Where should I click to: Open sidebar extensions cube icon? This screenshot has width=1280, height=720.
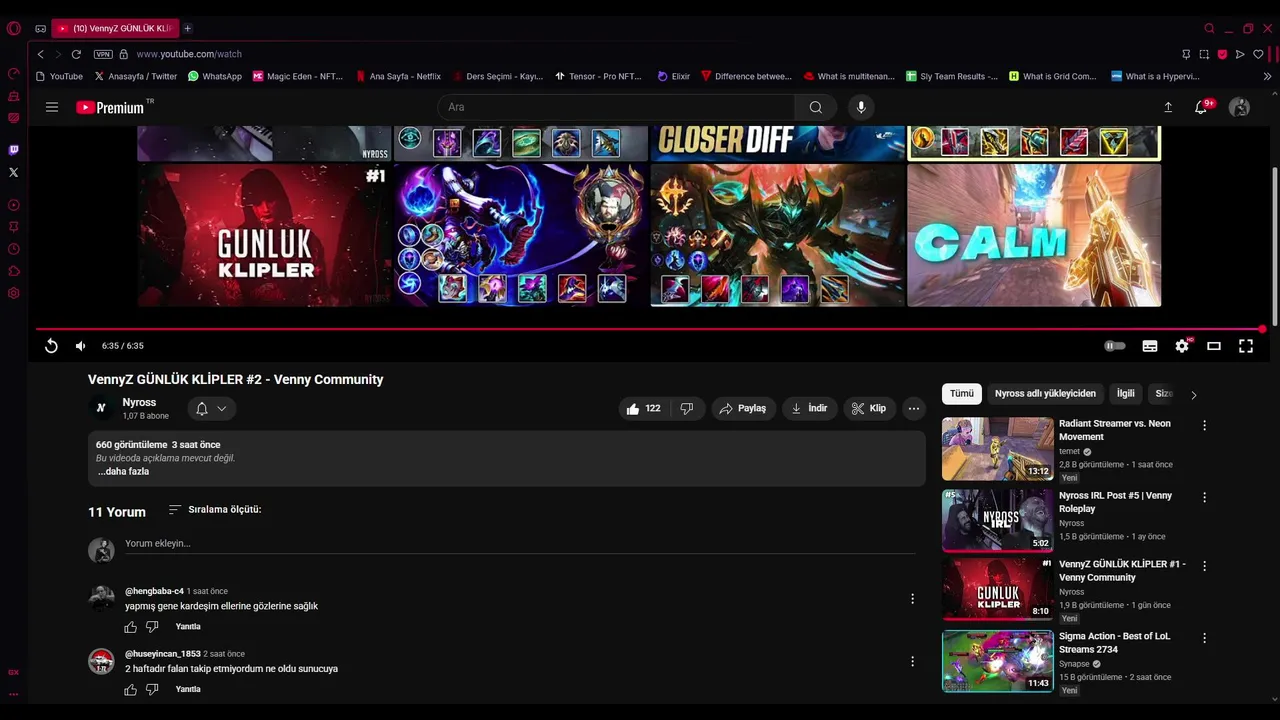[13, 271]
